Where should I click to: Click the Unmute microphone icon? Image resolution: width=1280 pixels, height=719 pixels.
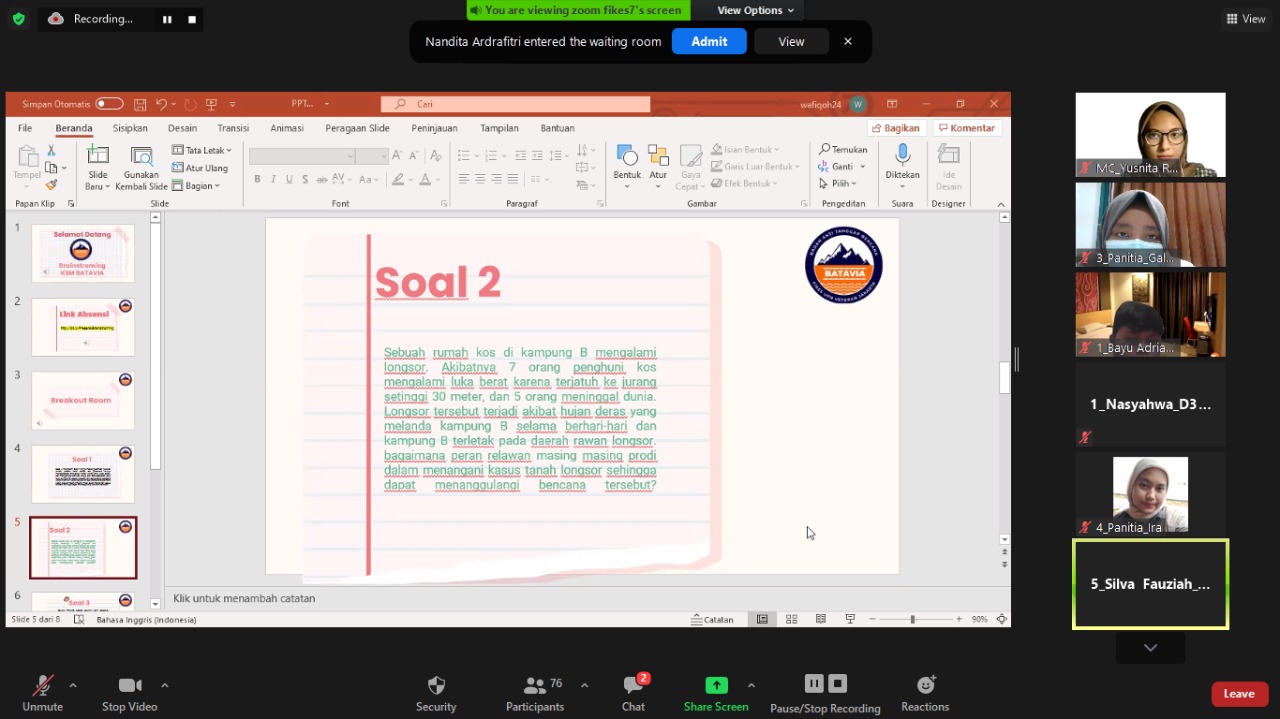pos(42,686)
